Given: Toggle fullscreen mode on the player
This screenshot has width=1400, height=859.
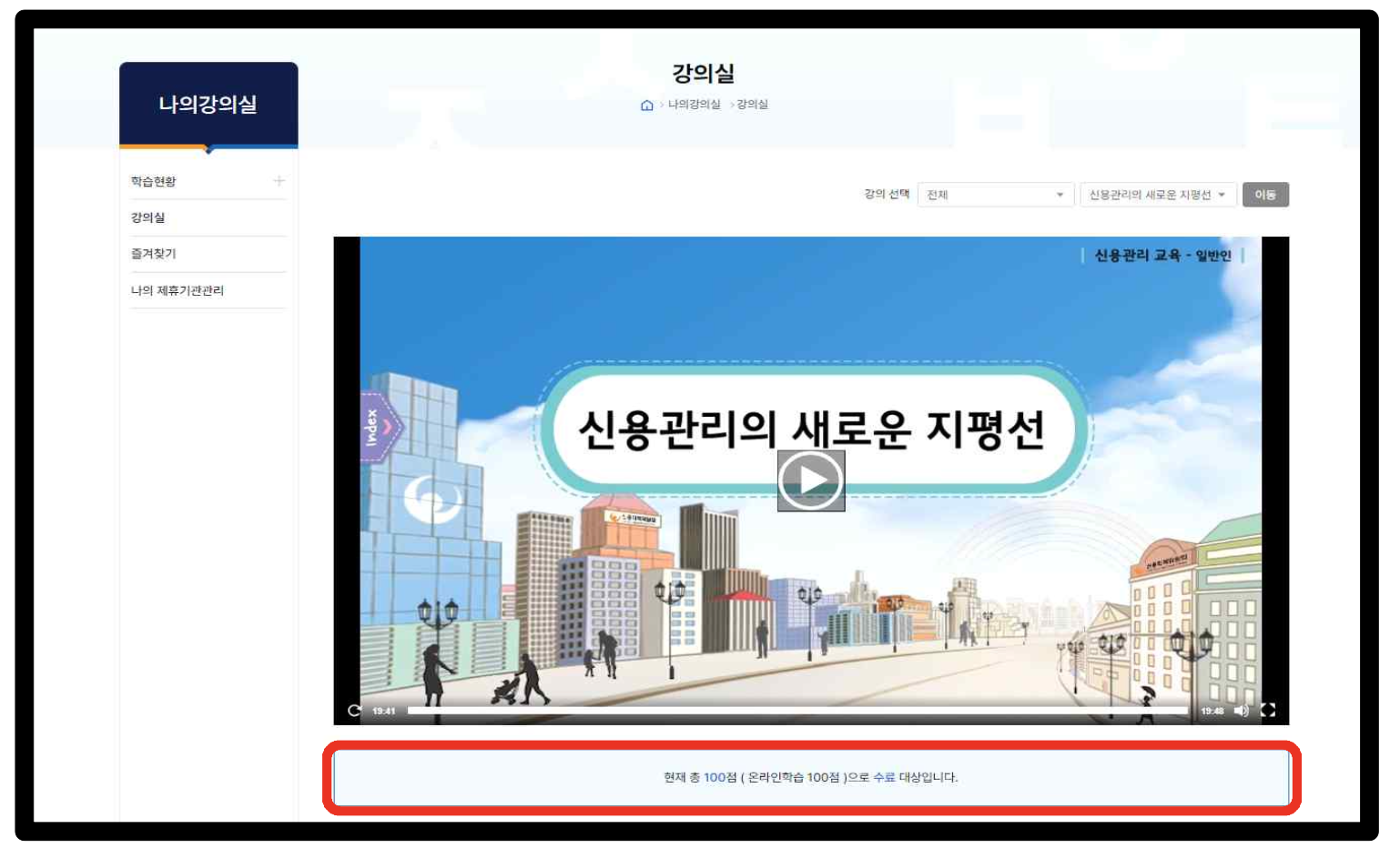Looking at the screenshot, I should (1269, 710).
